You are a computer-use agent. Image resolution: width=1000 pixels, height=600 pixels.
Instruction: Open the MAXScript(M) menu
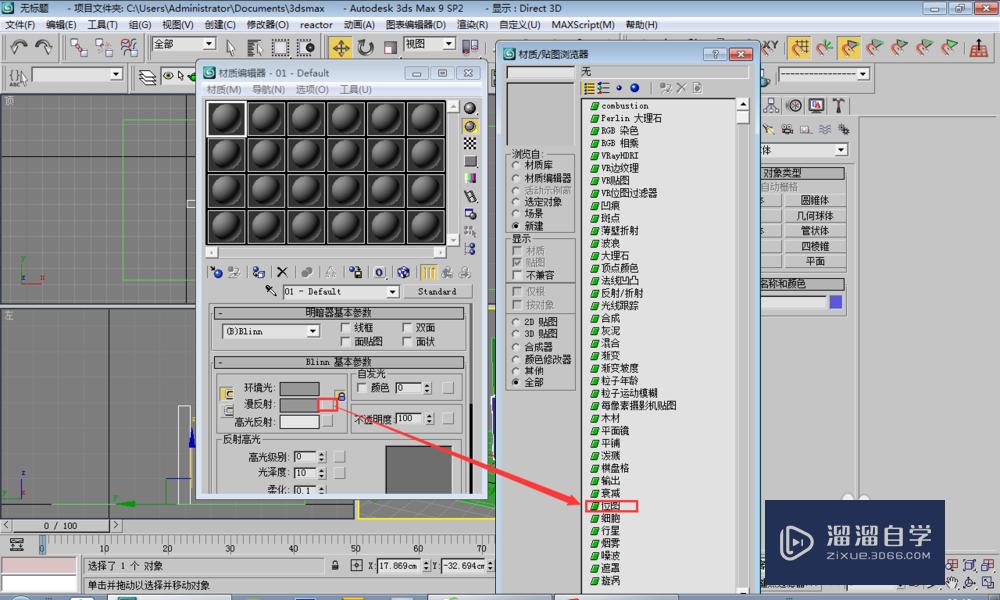click(583, 24)
